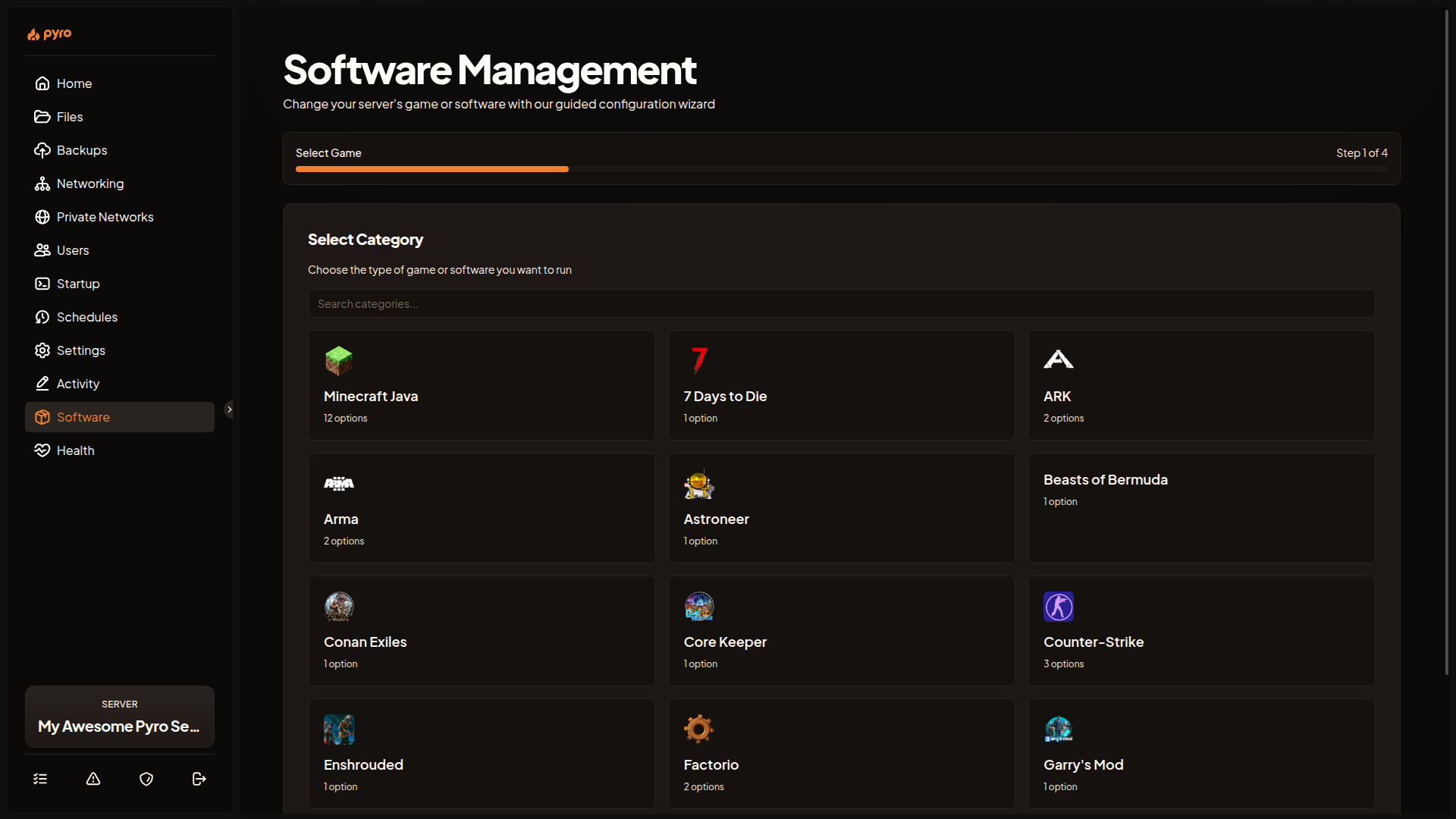
Task: Click the Select Game progress bar
Action: (842, 169)
